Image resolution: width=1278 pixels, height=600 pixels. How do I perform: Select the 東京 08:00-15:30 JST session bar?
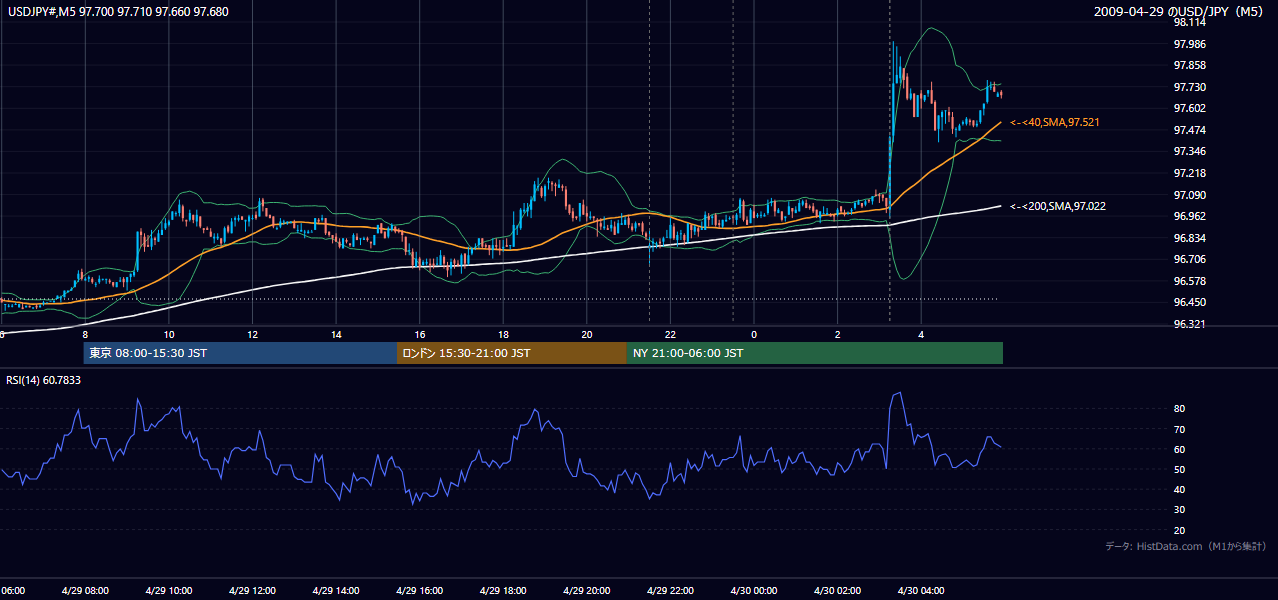[240, 353]
